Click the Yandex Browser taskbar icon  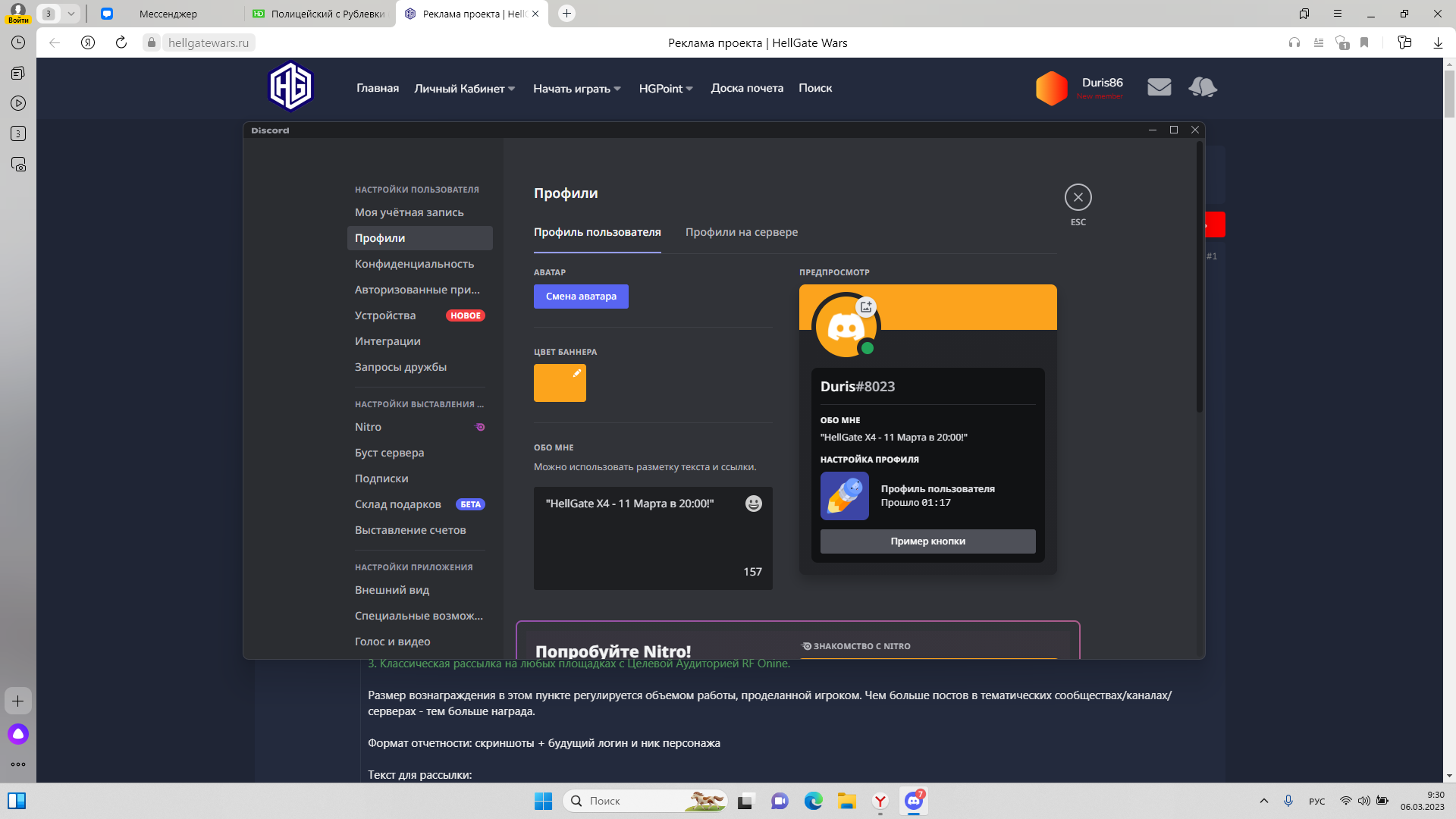pos(880,801)
